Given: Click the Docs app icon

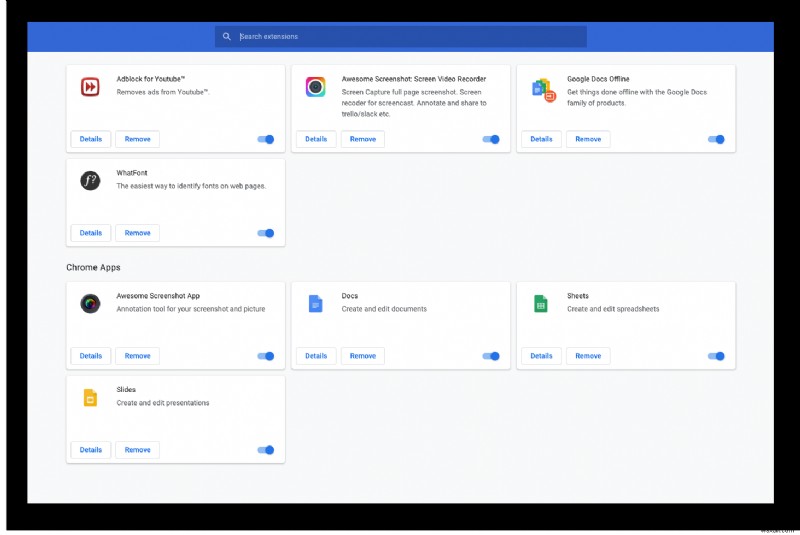Looking at the screenshot, I should (315, 303).
